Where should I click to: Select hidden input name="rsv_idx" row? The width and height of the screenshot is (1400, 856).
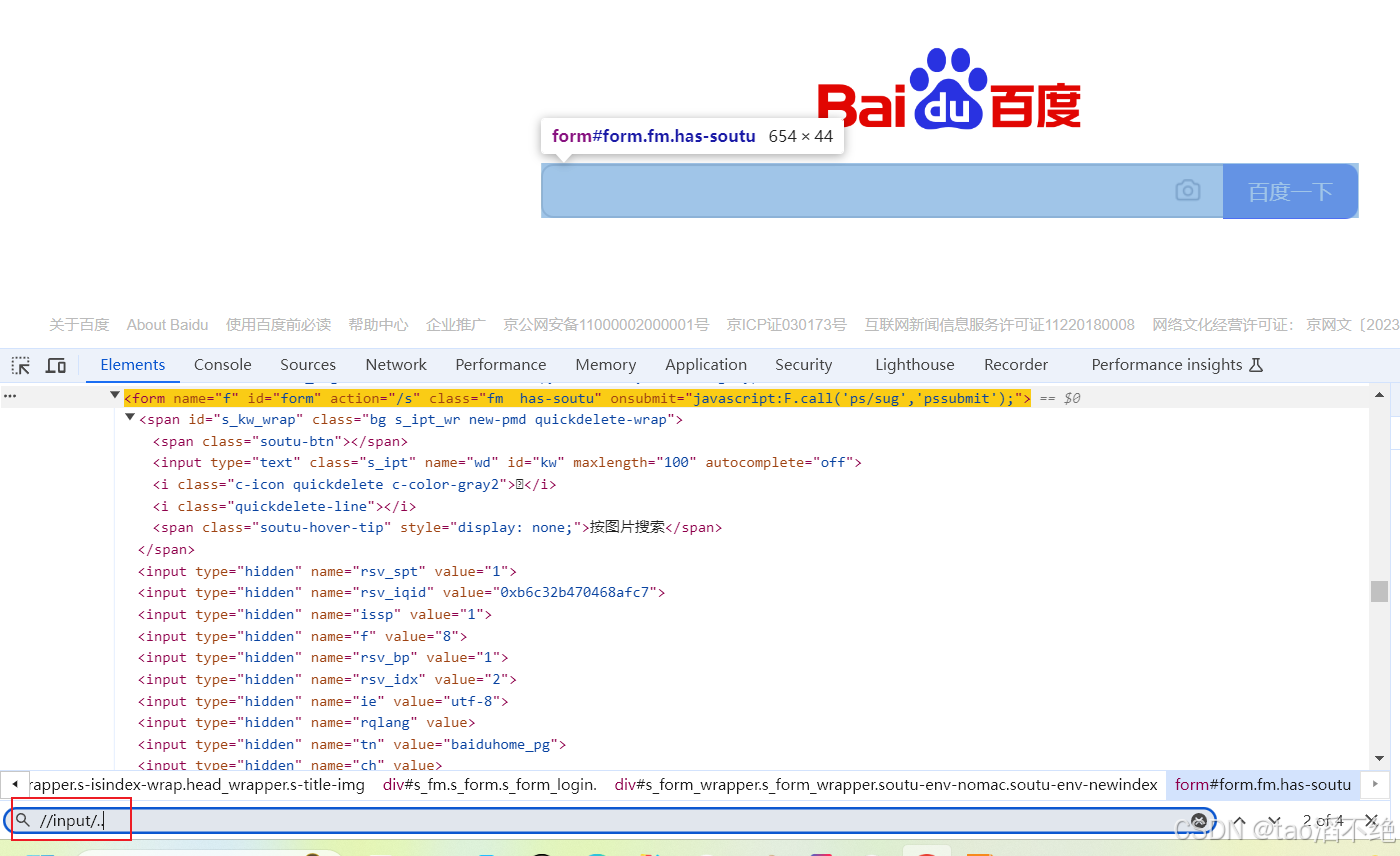click(x=327, y=679)
